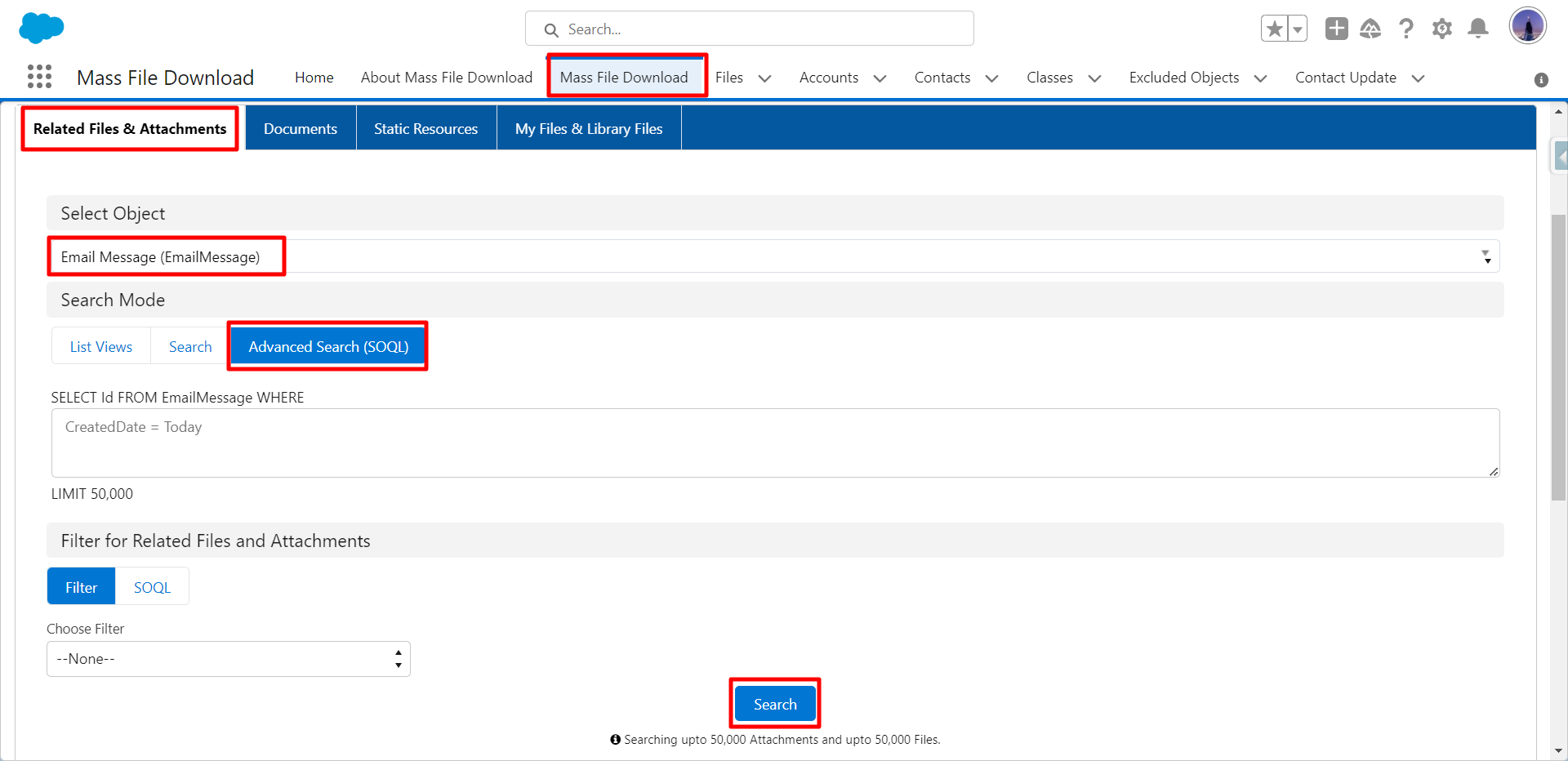Click the scrollbar down arrow
Screen dimensions: 1568x761
click(x=1559, y=750)
